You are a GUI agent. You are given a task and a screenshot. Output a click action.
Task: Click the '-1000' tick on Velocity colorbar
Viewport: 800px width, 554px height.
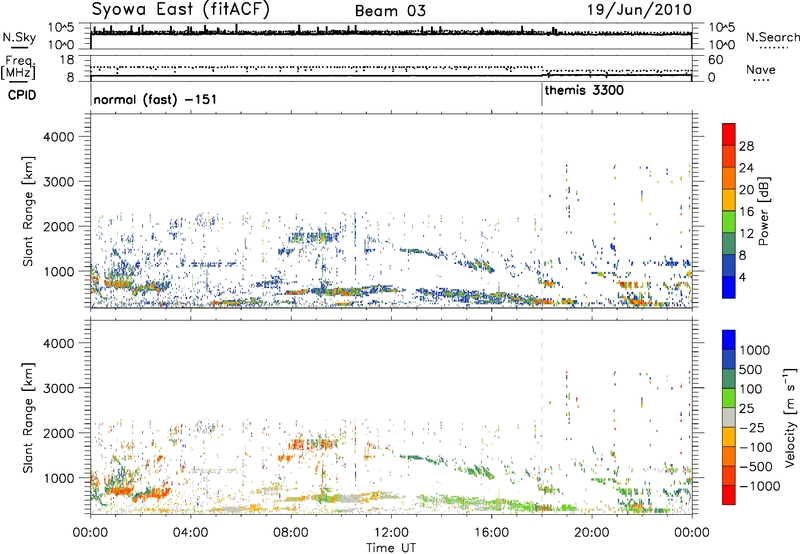pyautogui.click(x=759, y=486)
